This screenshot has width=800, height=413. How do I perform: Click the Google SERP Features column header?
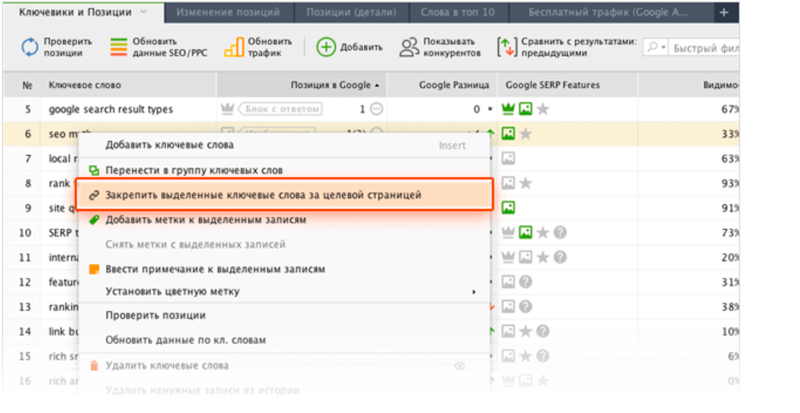pos(567,85)
